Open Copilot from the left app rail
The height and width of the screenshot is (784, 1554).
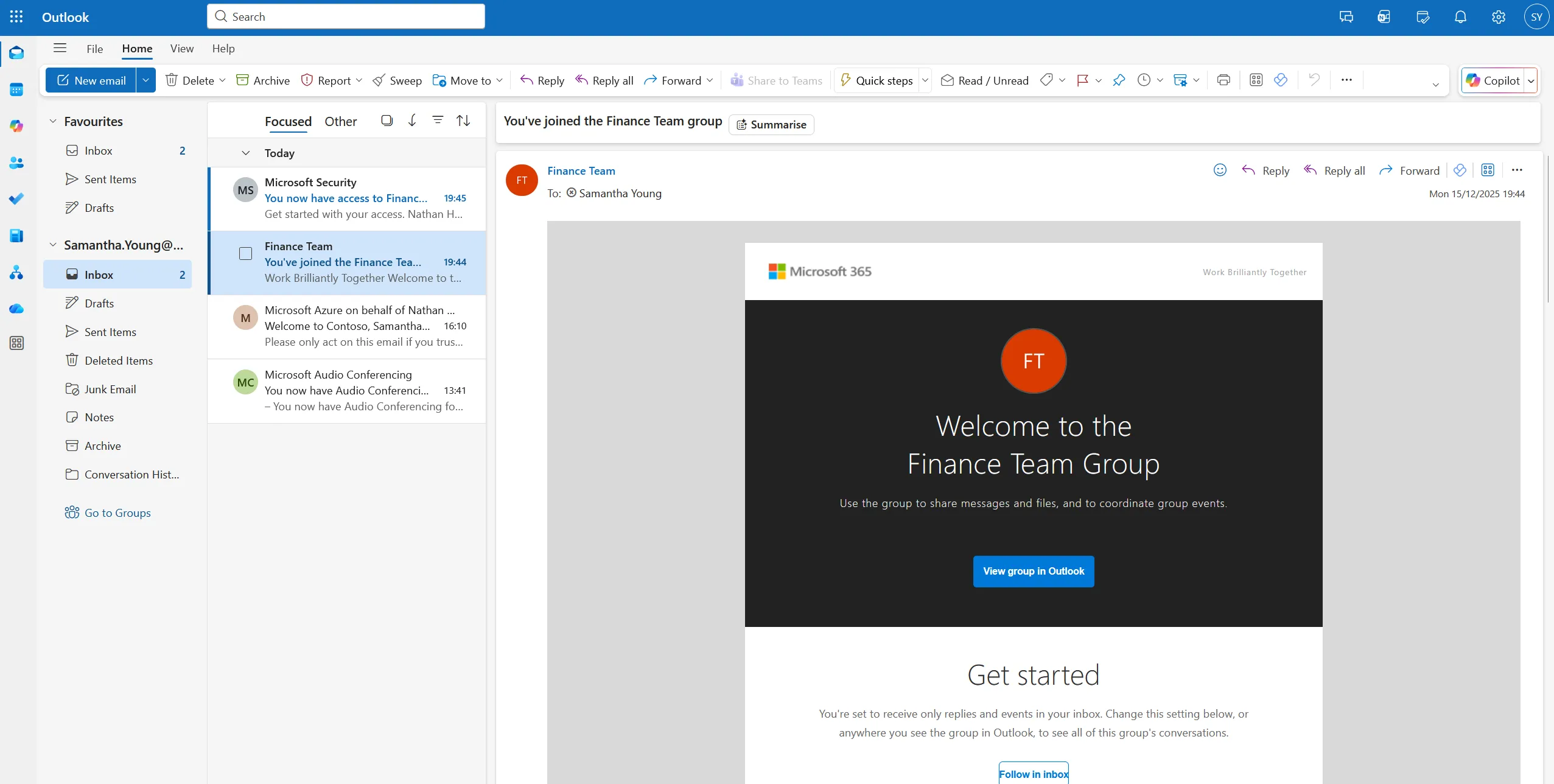tap(16, 126)
